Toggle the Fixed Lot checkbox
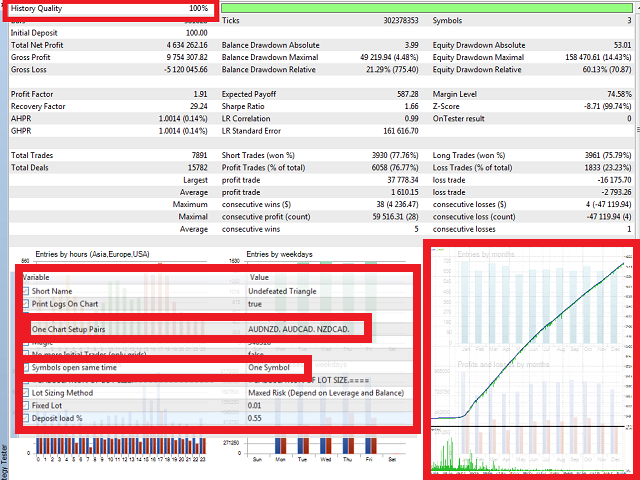Viewport: 640px width, 480px height. [x=25, y=406]
